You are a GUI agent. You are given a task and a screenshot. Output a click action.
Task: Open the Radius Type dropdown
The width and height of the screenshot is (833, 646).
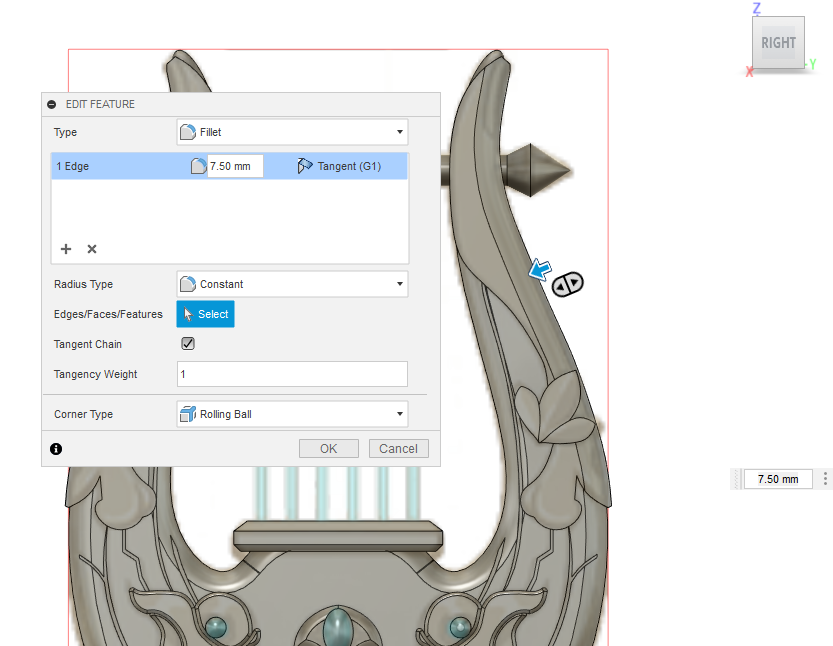(292, 284)
